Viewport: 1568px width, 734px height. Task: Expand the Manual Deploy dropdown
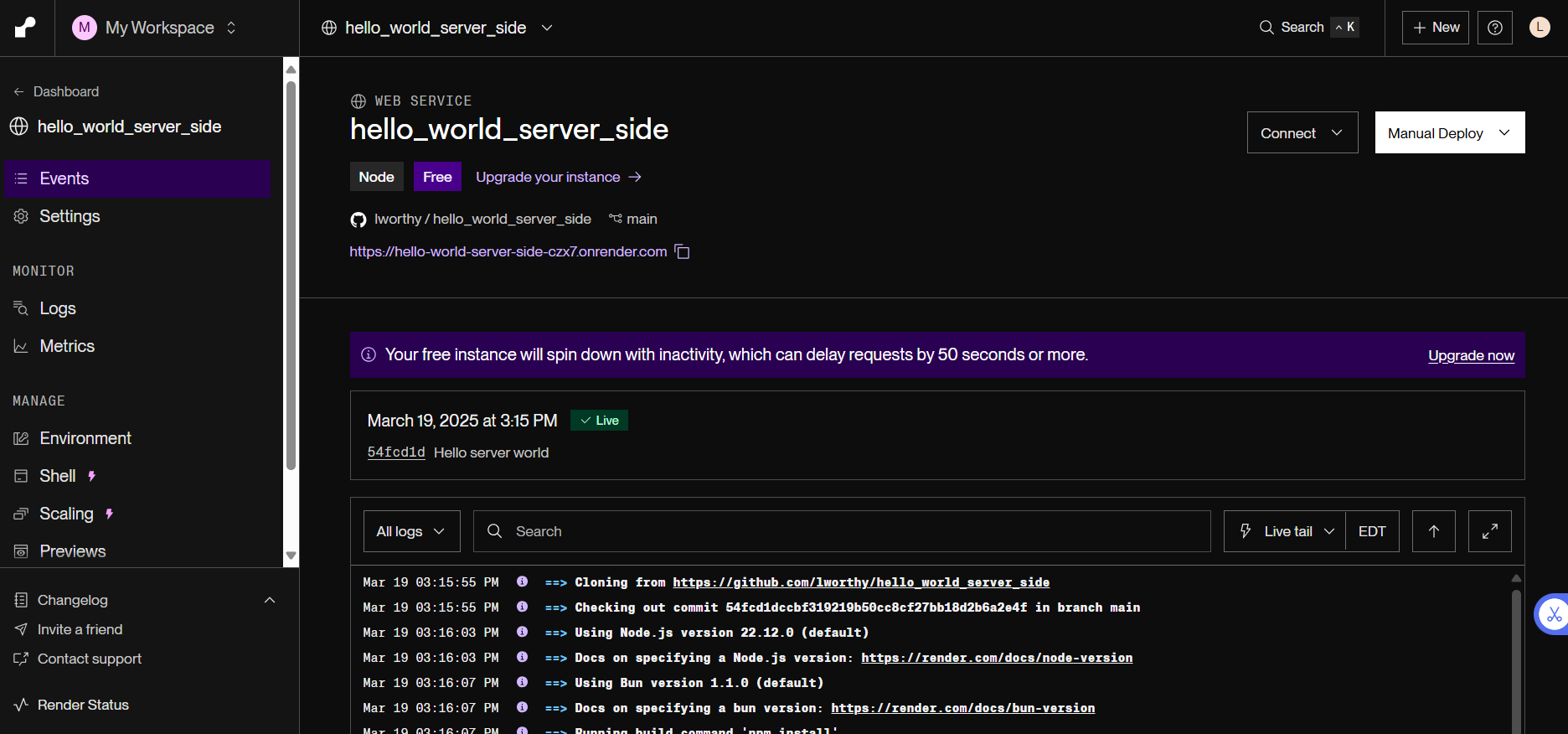(1449, 133)
